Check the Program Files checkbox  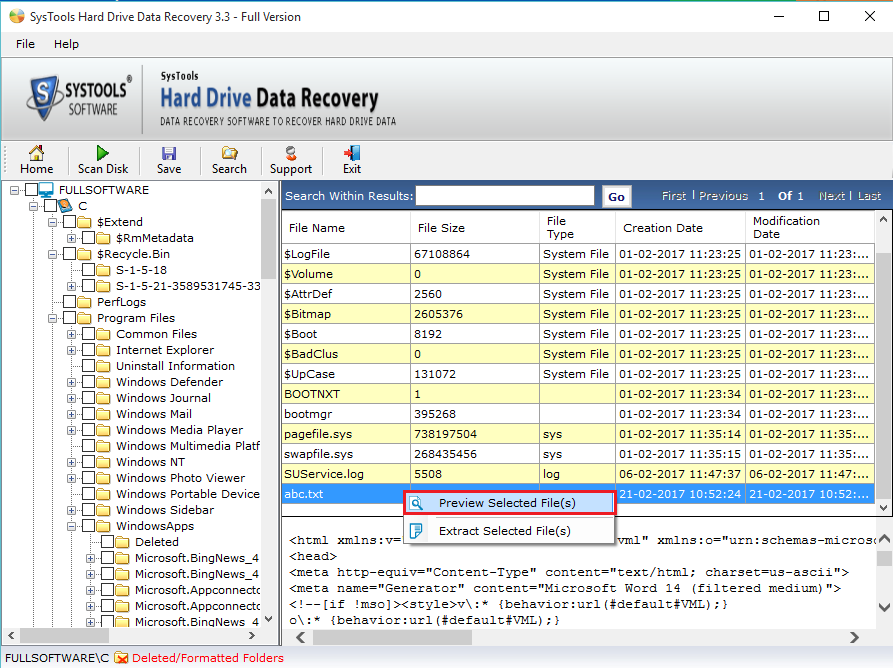click(69, 318)
